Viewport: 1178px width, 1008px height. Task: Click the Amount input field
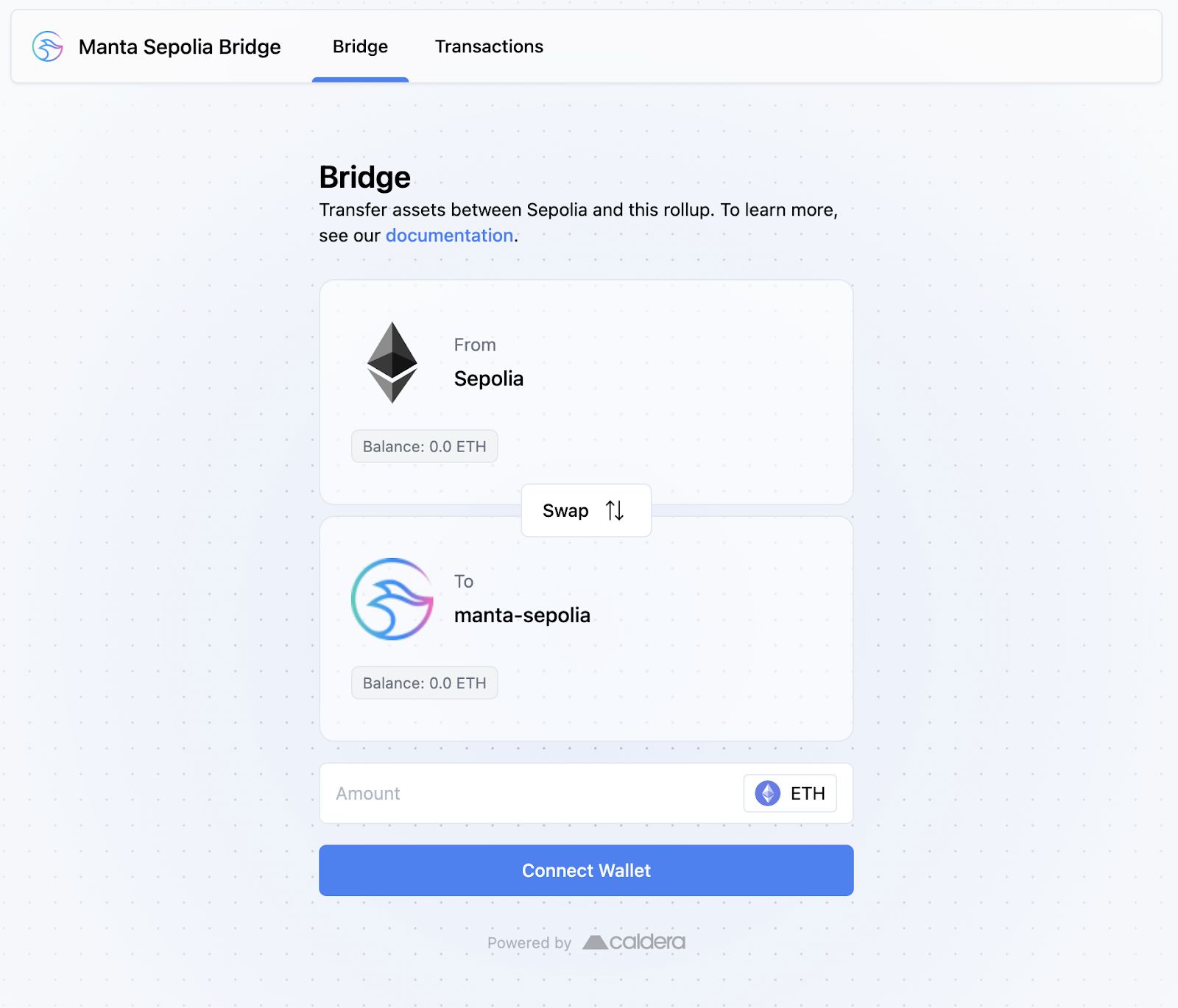click(x=532, y=793)
